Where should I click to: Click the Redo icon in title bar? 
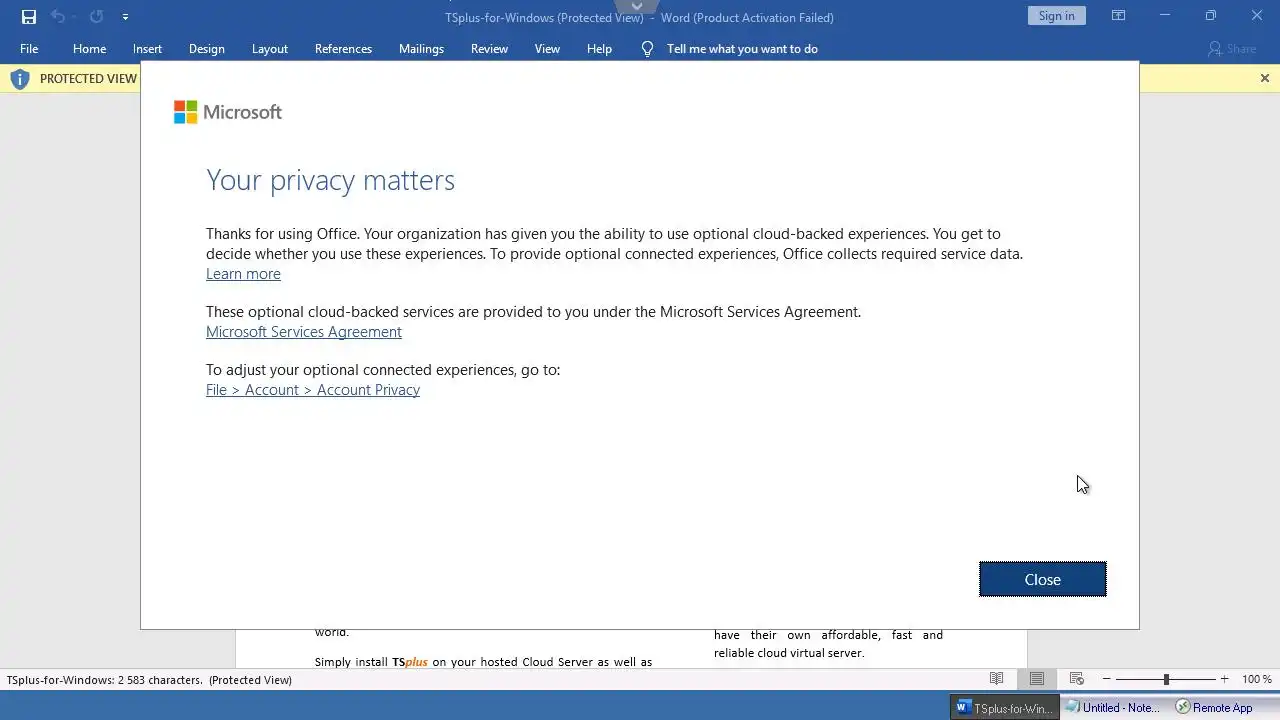pos(96,17)
